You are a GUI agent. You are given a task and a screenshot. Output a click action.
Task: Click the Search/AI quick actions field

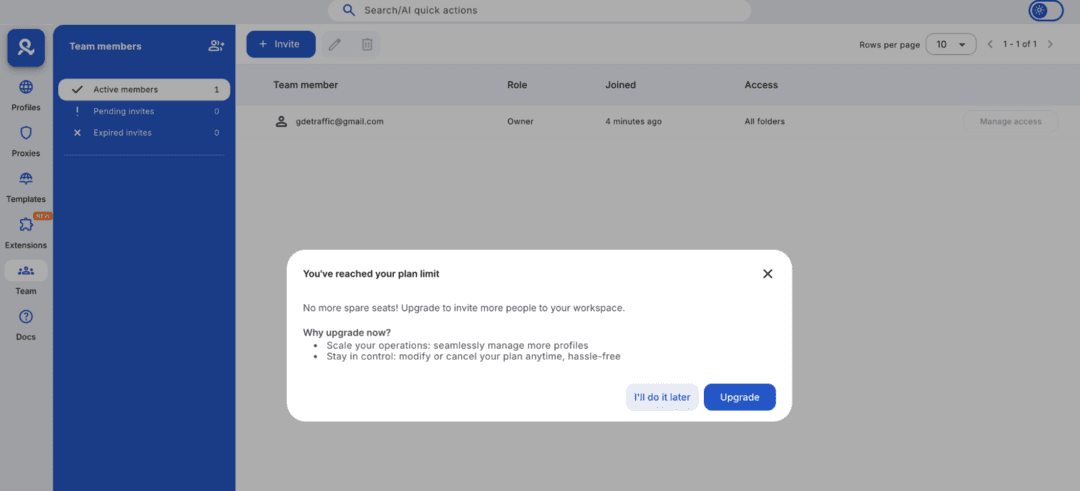pyautogui.click(x=539, y=10)
